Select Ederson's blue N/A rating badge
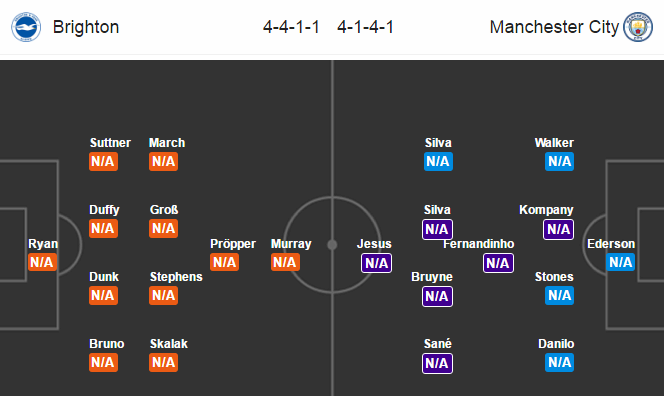Viewport: 664px width, 396px height. [620, 262]
